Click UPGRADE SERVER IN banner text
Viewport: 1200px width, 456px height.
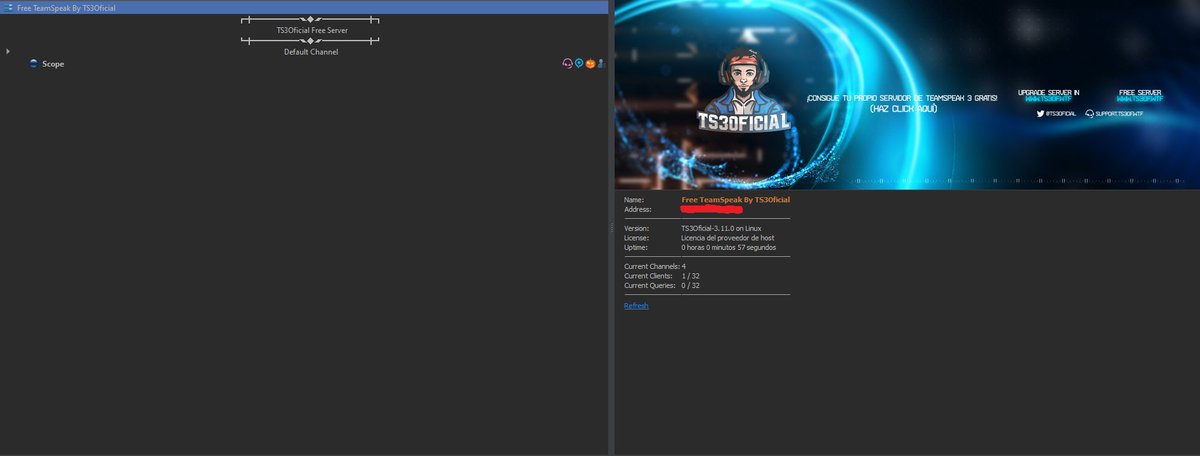1048,92
